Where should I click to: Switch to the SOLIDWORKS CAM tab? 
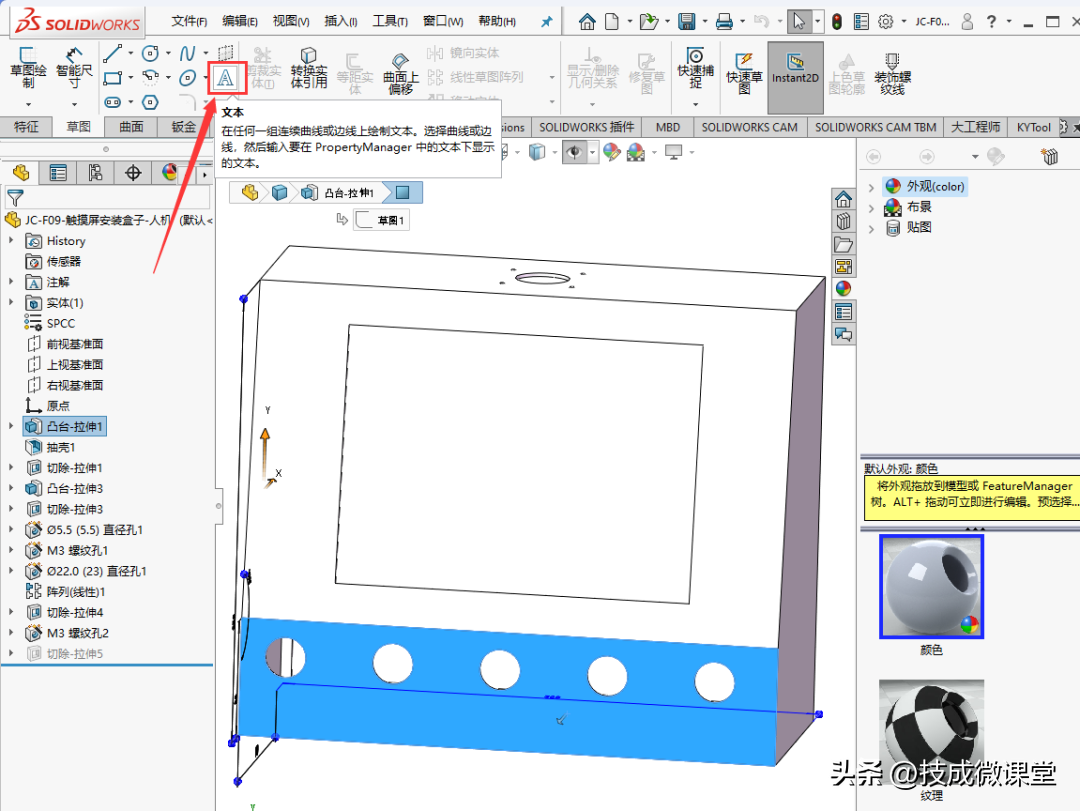pyautogui.click(x=749, y=127)
